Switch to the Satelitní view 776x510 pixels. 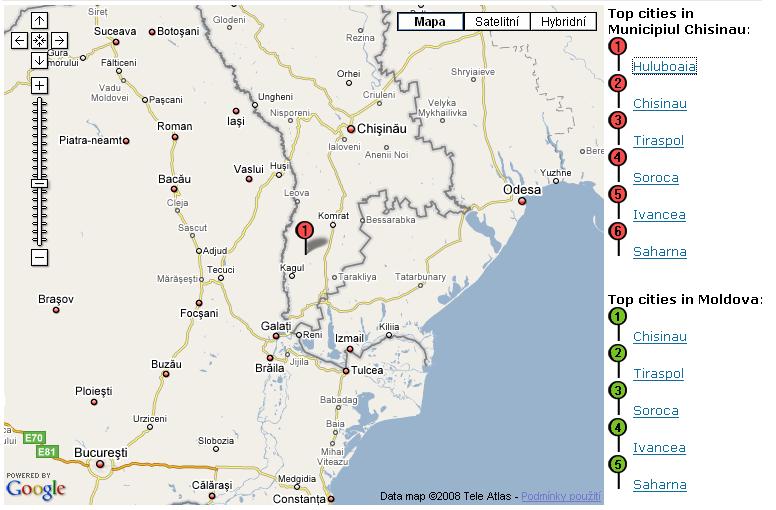pos(496,22)
